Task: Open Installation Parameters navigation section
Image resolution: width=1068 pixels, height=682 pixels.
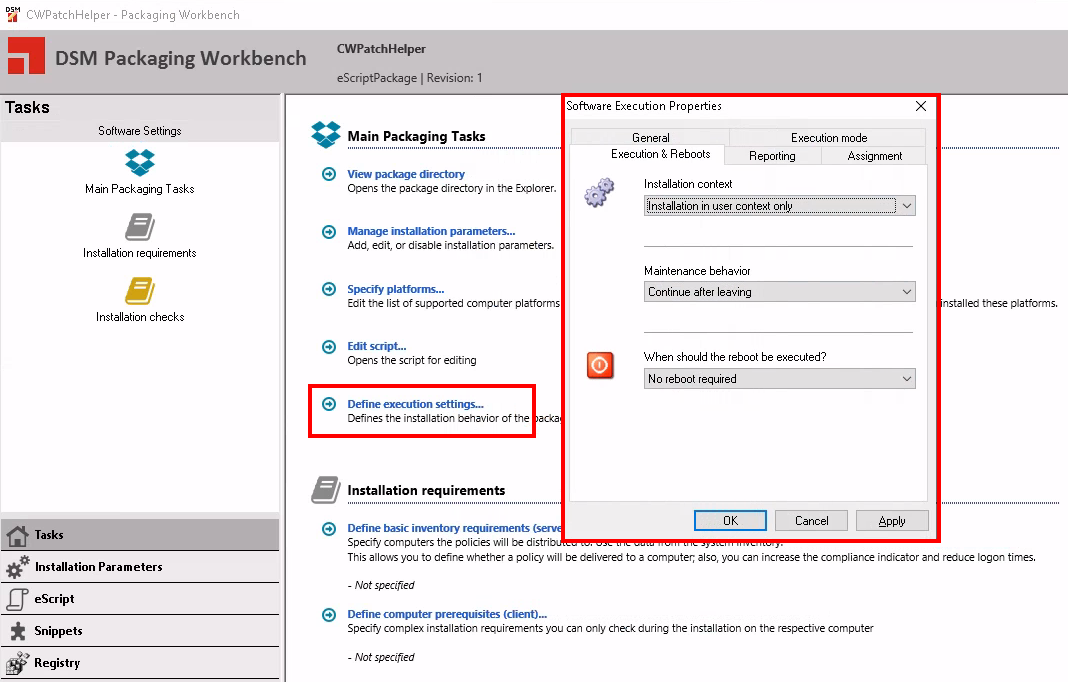Action: pyautogui.click(x=140, y=567)
